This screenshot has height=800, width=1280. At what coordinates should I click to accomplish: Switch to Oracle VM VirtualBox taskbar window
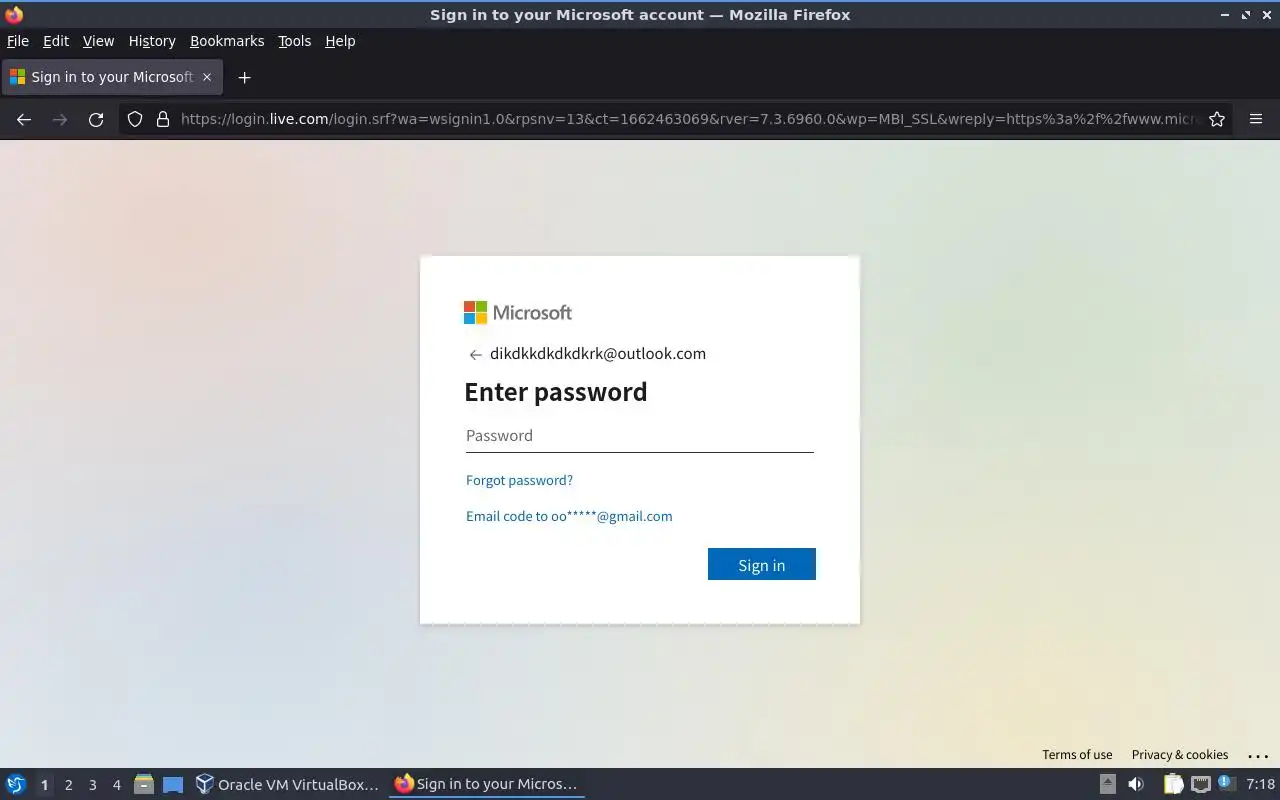point(288,784)
